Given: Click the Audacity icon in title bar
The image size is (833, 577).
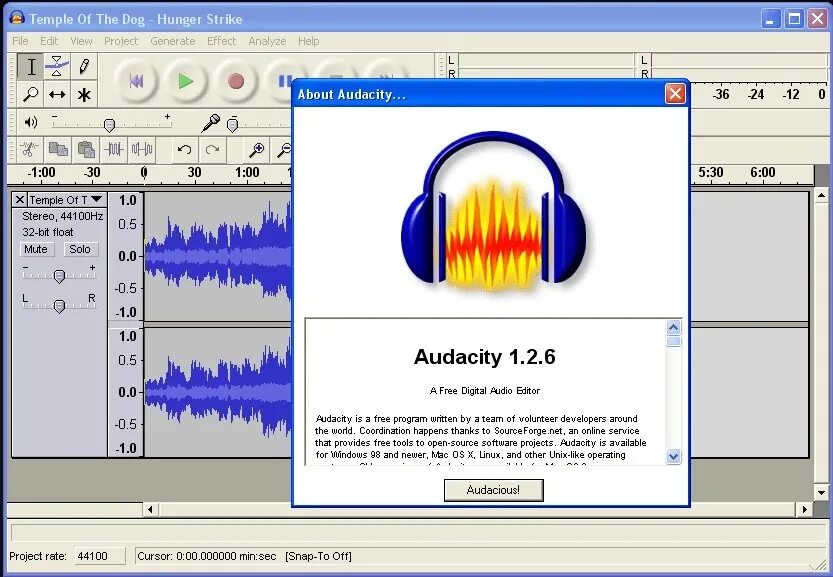Looking at the screenshot, I should (16, 18).
